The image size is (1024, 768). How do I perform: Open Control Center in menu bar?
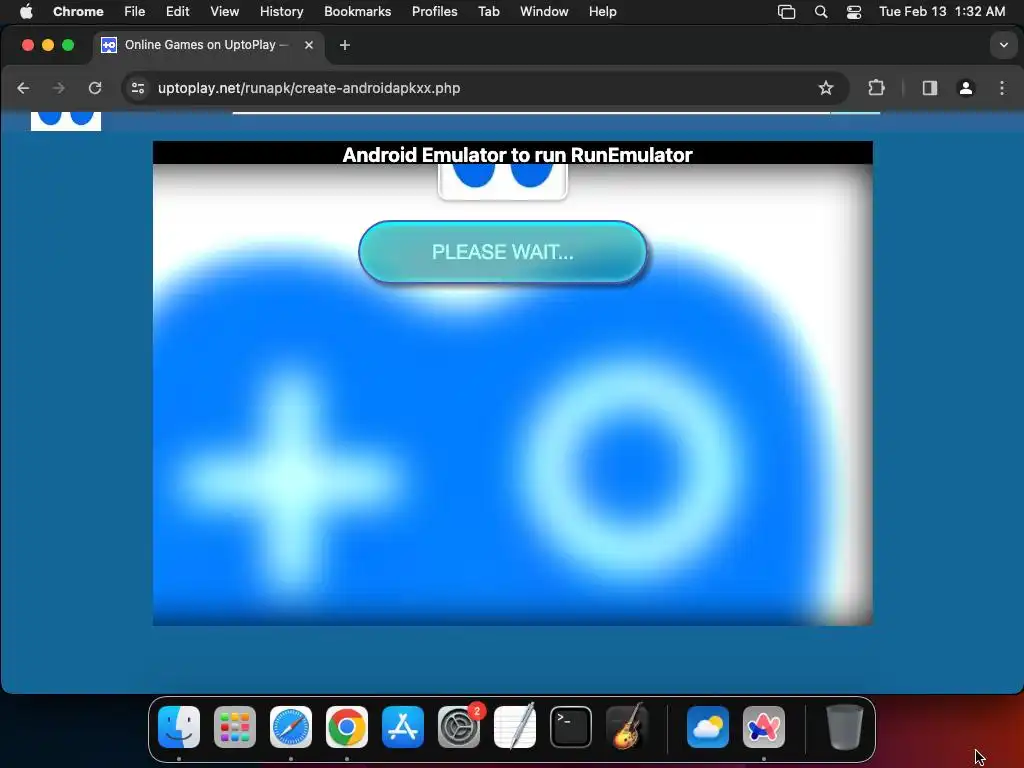(x=854, y=12)
